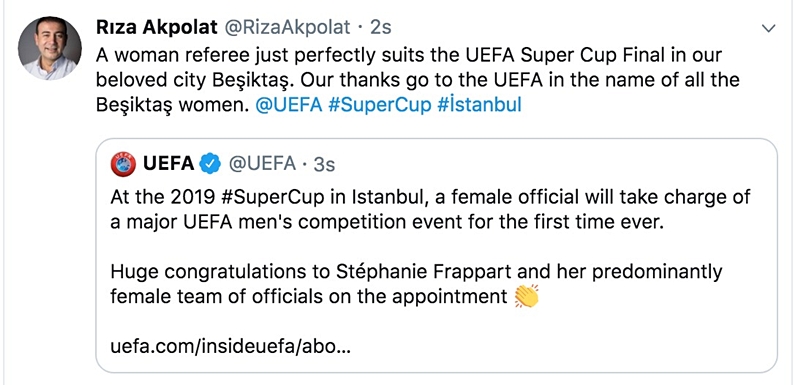Image resolution: width=800 pixels, height=385 pixels.
Task: Open the @UEFA mention link
Action: (288, 105)
